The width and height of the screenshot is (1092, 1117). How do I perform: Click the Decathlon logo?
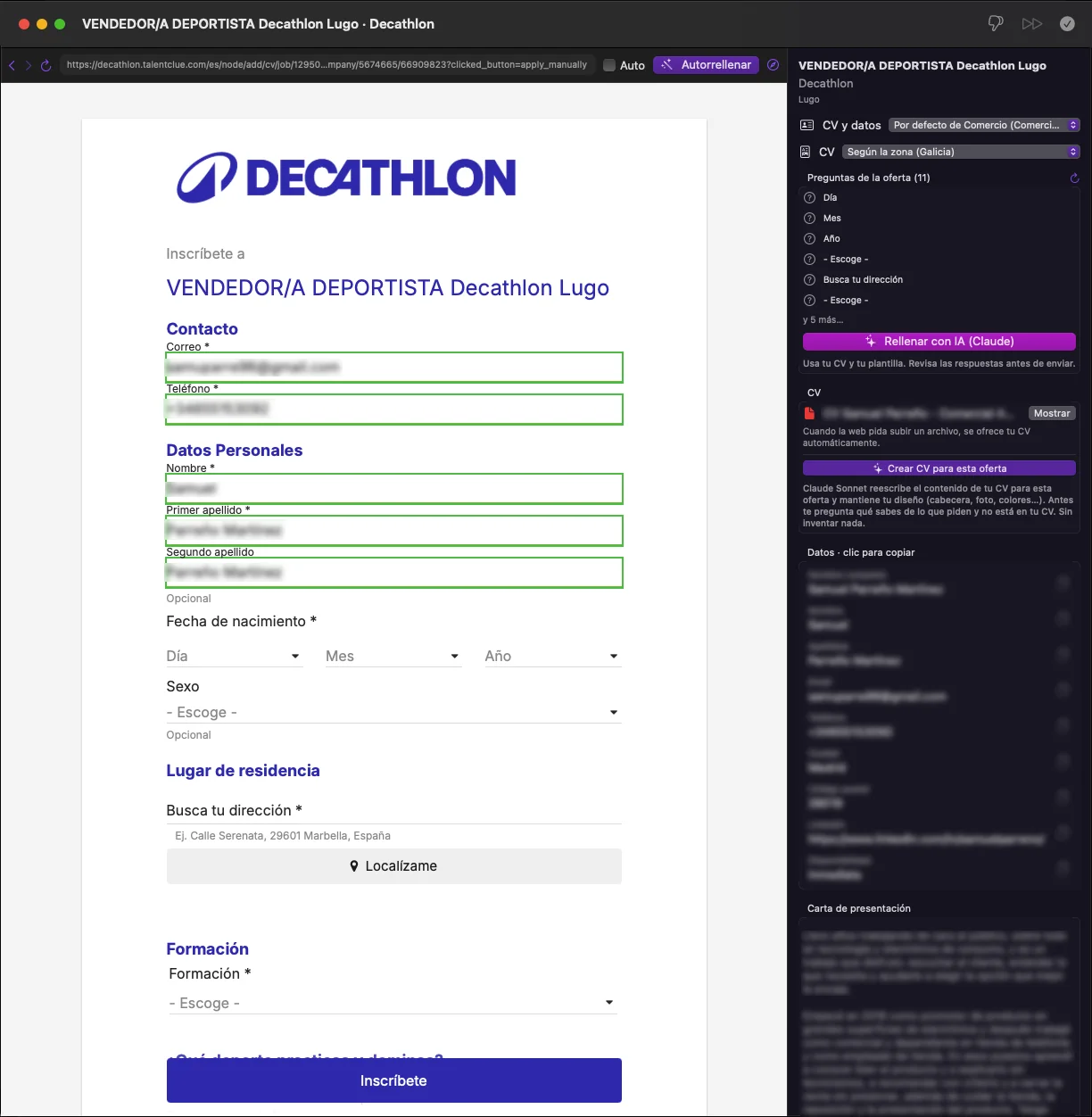click(x=346, y=177)
